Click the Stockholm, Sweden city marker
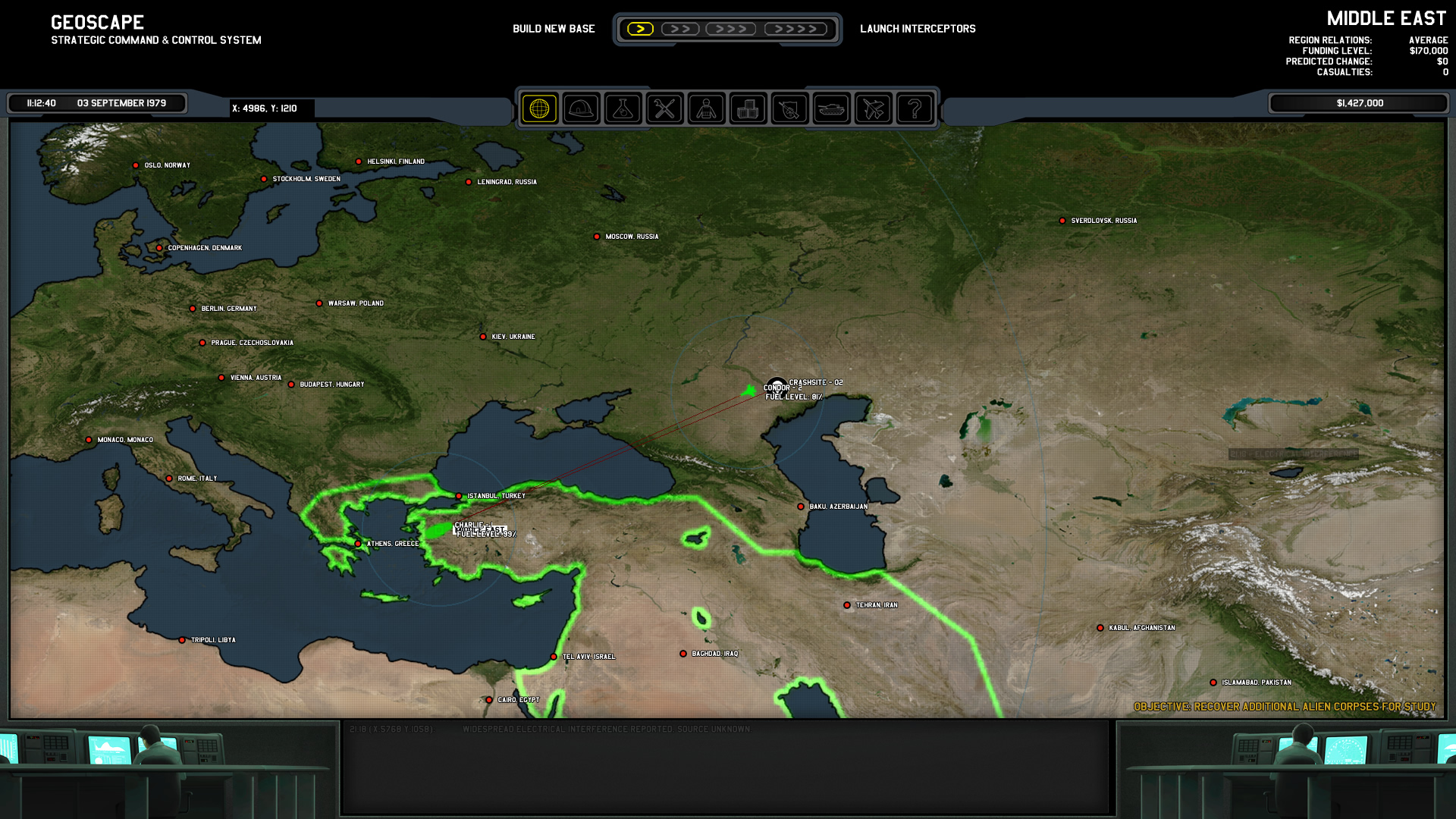 (264, 179)
